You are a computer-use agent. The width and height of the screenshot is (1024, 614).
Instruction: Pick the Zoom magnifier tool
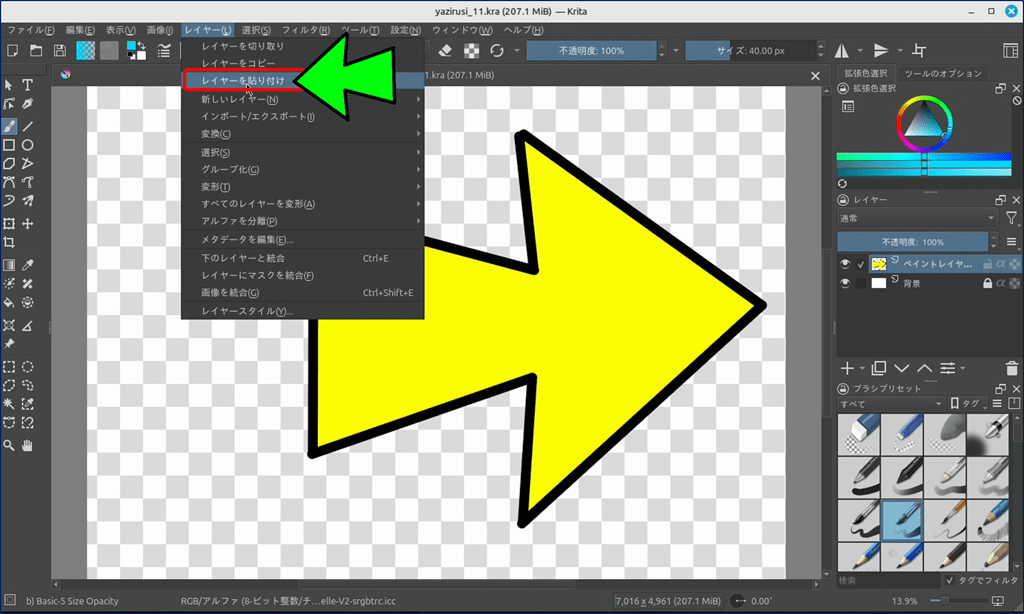[9, 444]
